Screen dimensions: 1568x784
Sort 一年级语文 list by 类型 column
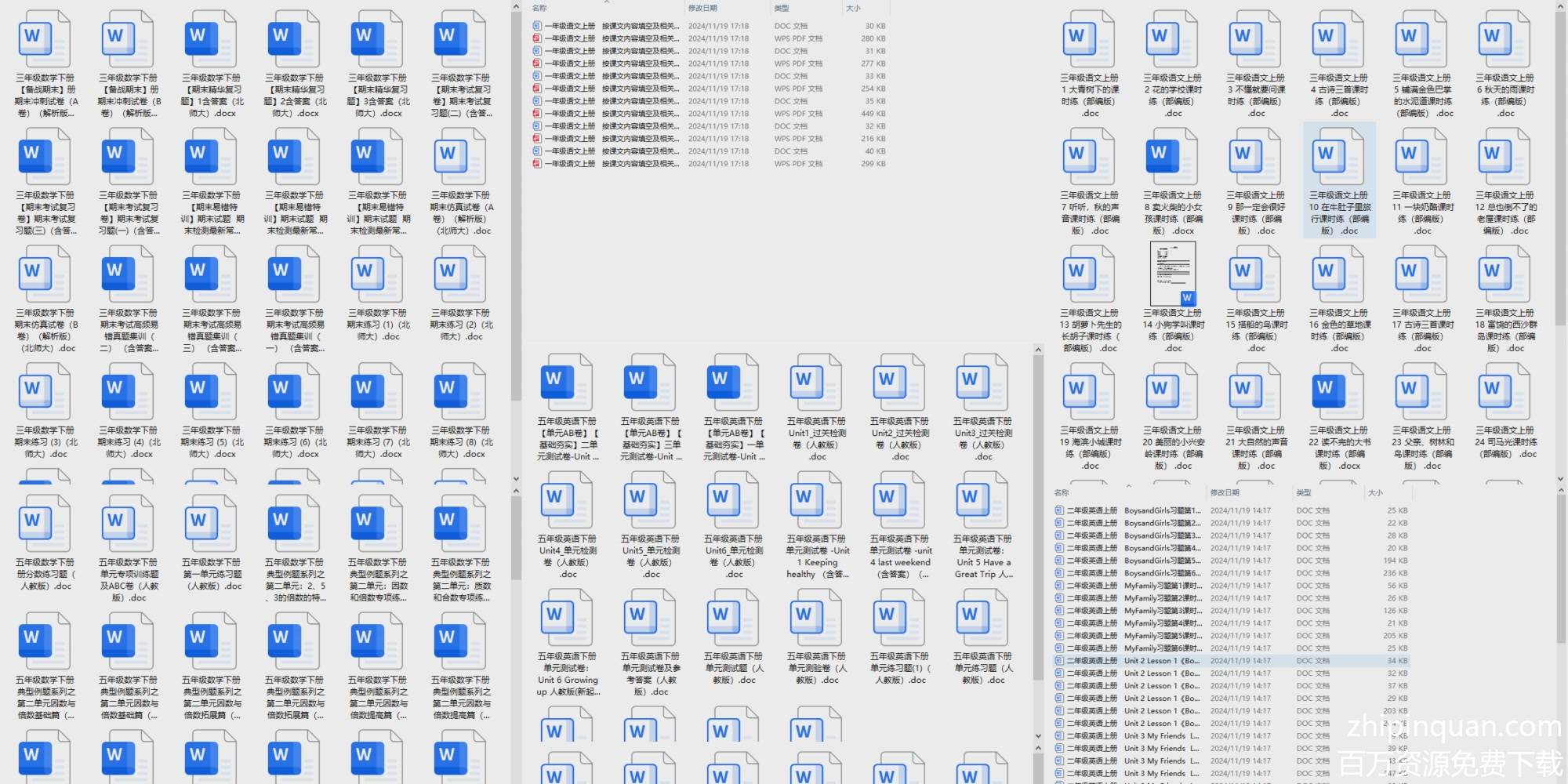pos(782,8)
